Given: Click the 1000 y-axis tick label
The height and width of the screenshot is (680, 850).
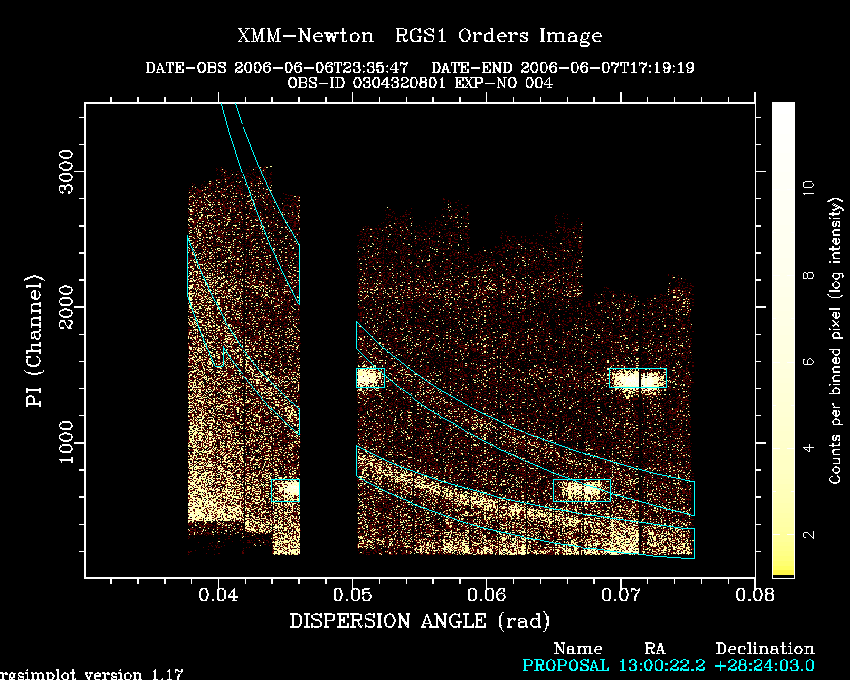Looking at the screenshot, I should 66,442.
